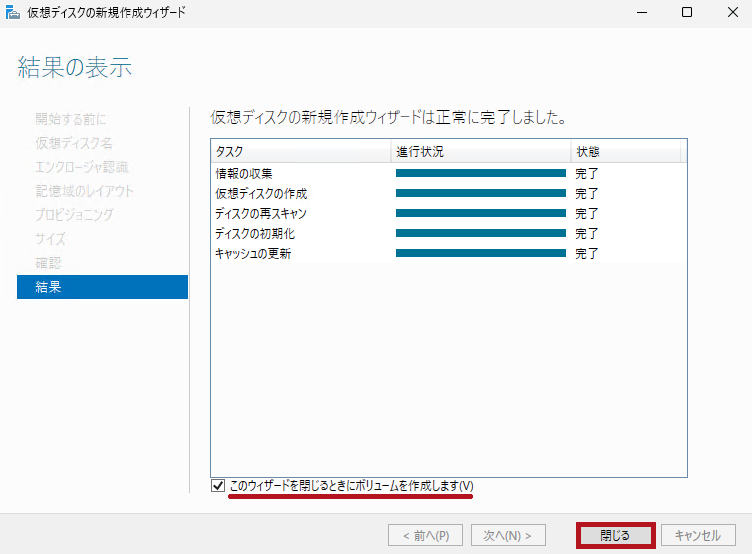Select the 結果 step in the sidebar

pyautogui.click(x=102, y=287)
